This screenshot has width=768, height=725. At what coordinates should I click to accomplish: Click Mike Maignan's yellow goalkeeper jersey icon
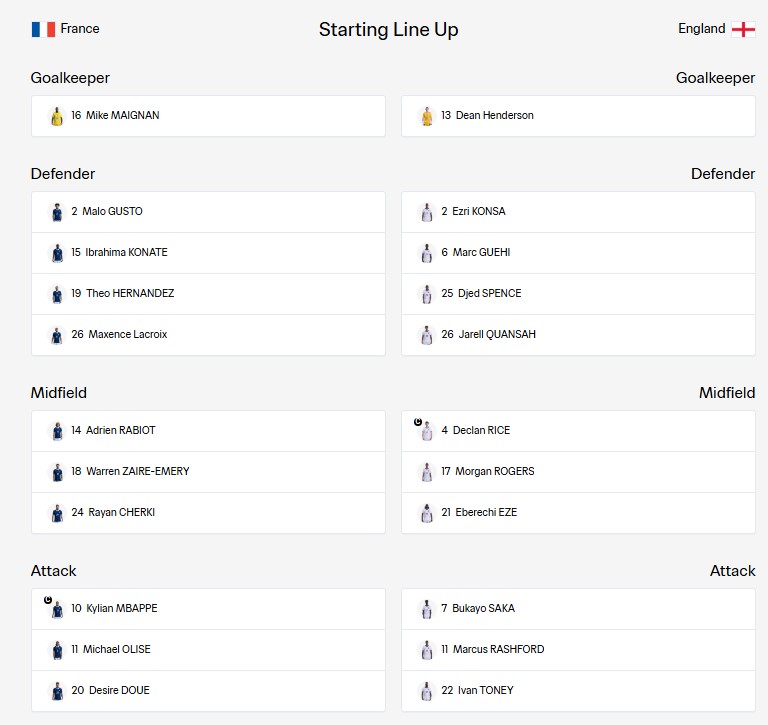57,117
